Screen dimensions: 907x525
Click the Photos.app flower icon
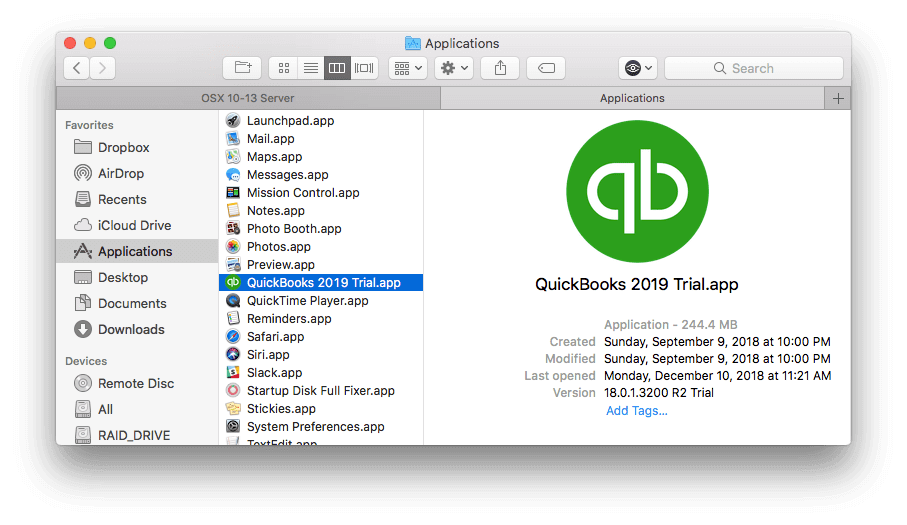(x=233, y=246)
